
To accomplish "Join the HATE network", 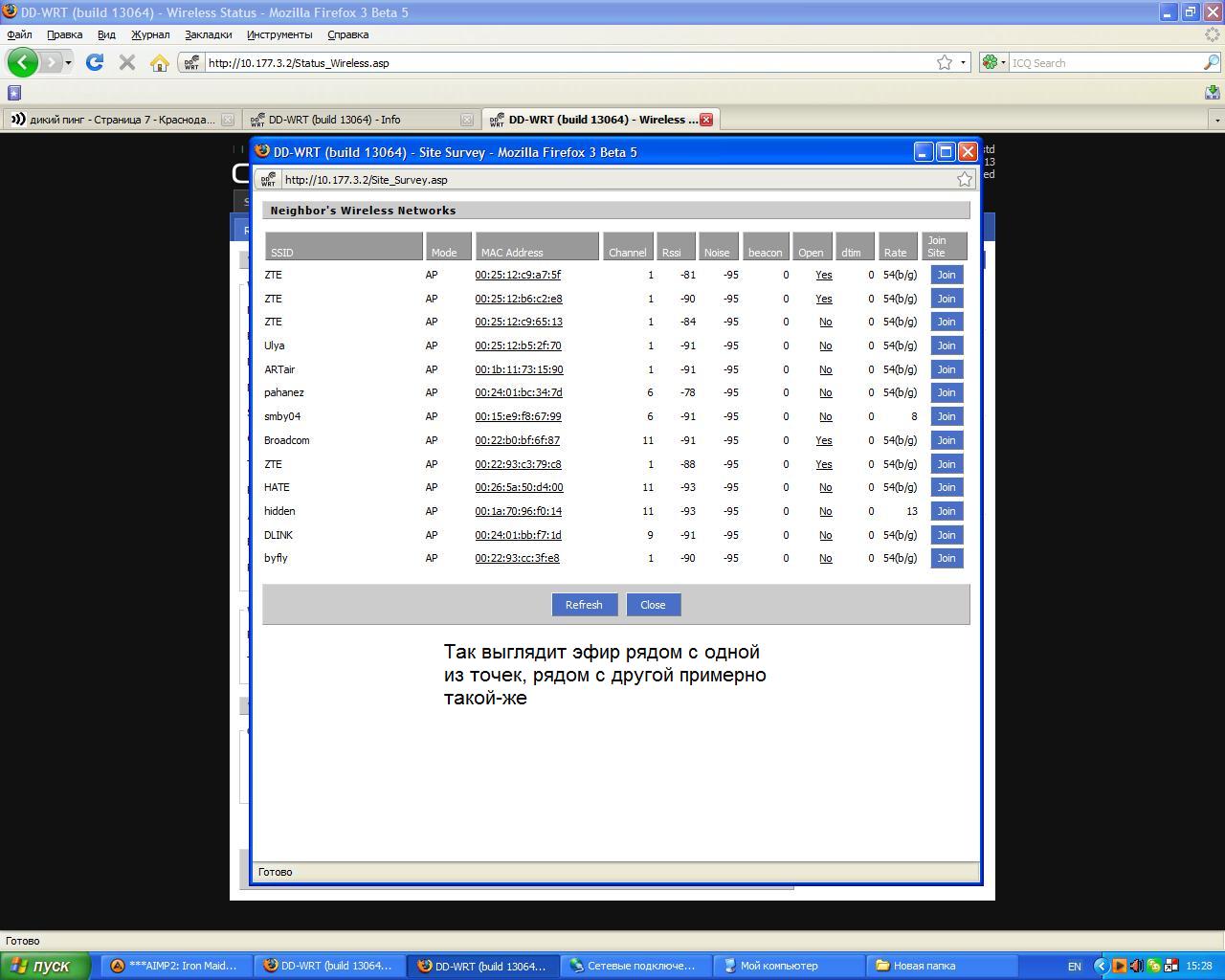I will (x=947, y=487).
